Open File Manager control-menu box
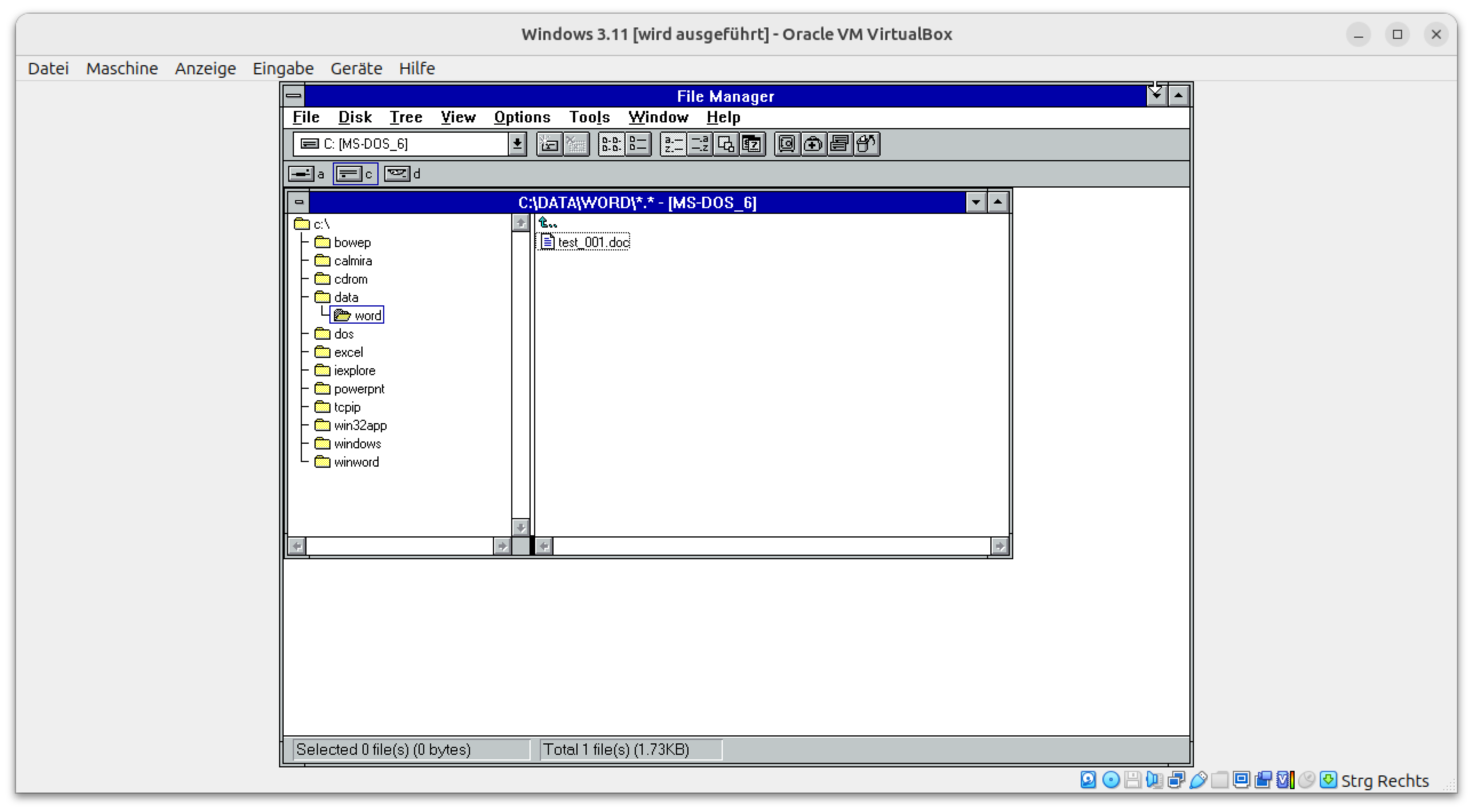1473x812 pixels. point(294,95)
